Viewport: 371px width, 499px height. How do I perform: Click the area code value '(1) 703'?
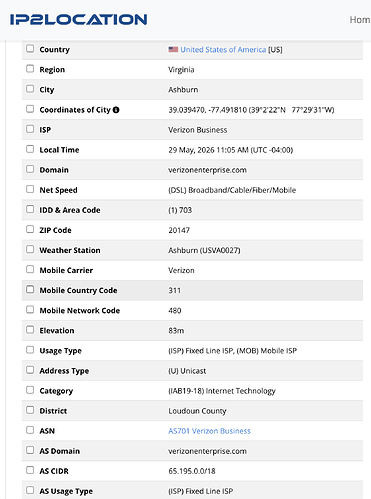(x=180, y=210)
